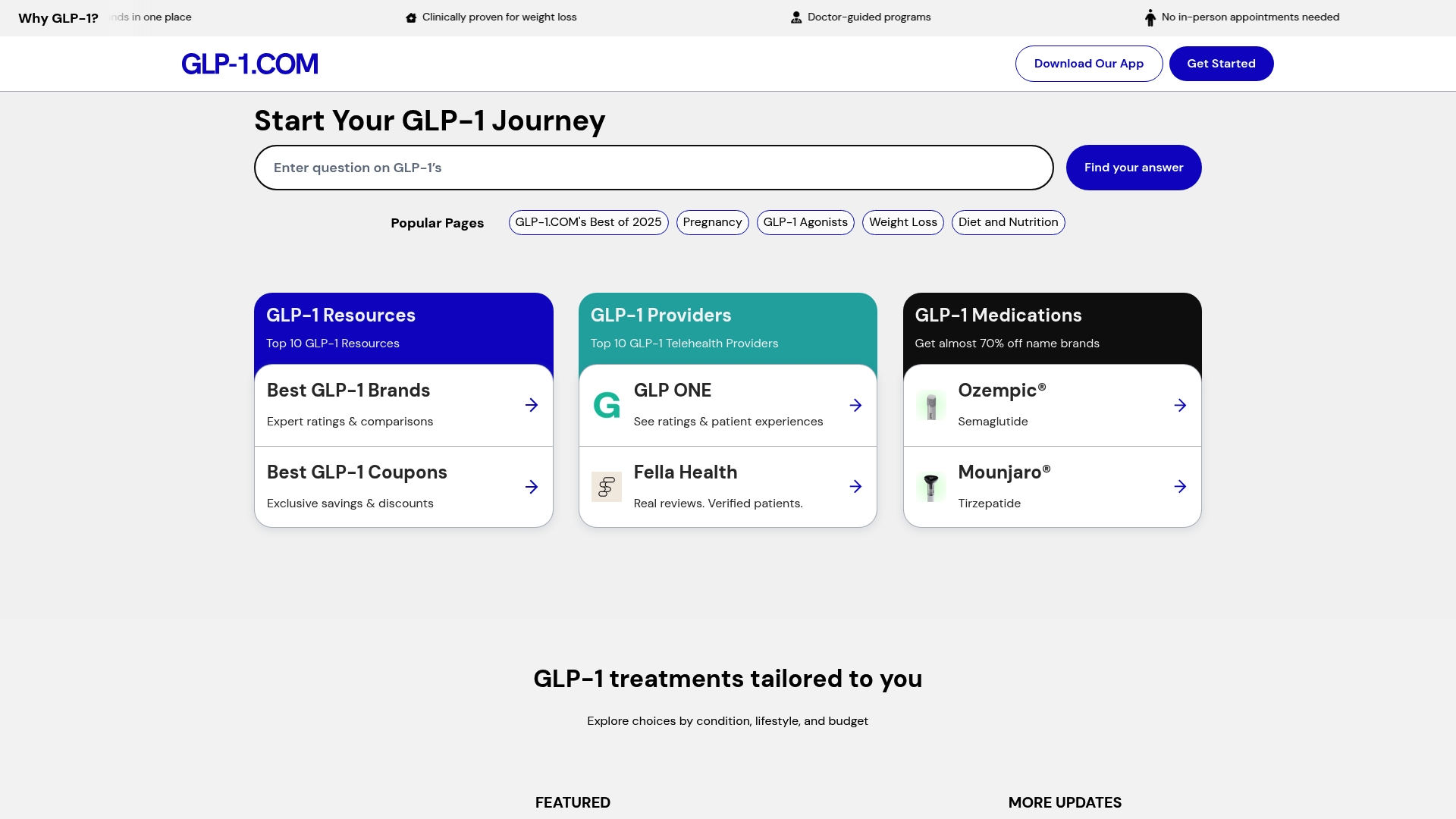This screenshot has height=819, width=1456.
Task: Click the Ozempic pen thumbnail image
Action: click(930, 405)
